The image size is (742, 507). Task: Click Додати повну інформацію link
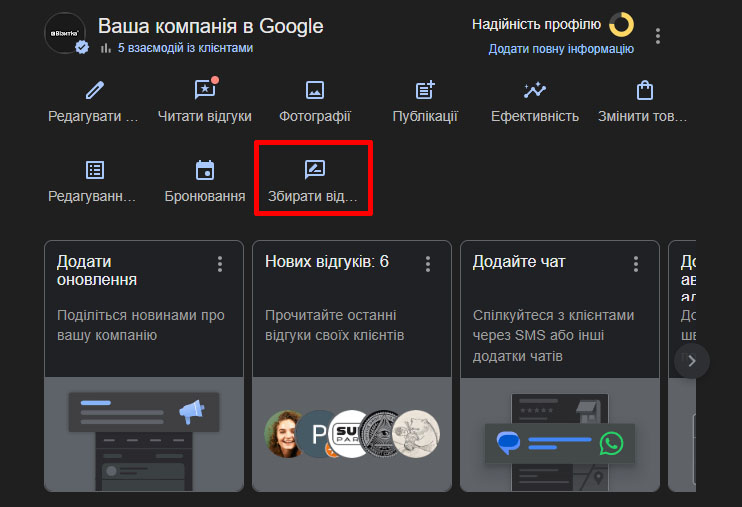pyautogui.click(x=561, y=49)
